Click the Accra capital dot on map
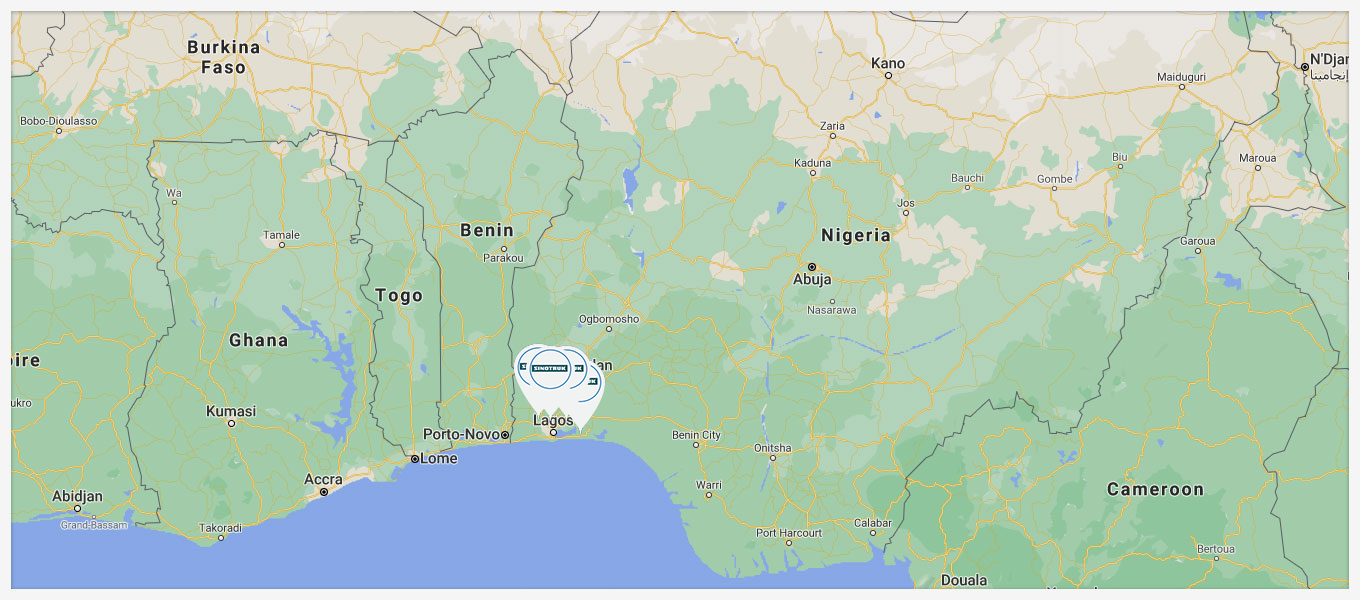This screenshot has width=1360, height=600. [324, 492]
